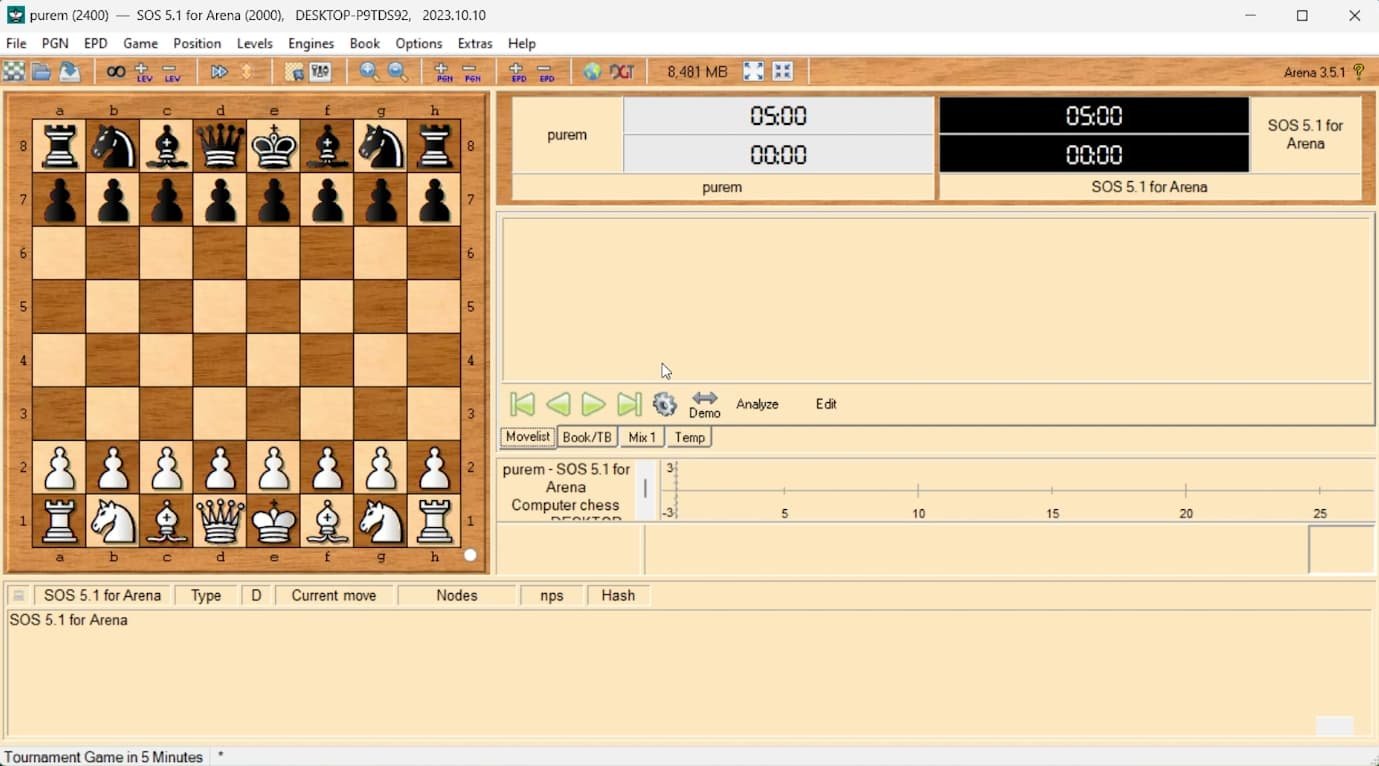
Task: Click the zoom in magnifier icon
Action: [x=369, y=71]
